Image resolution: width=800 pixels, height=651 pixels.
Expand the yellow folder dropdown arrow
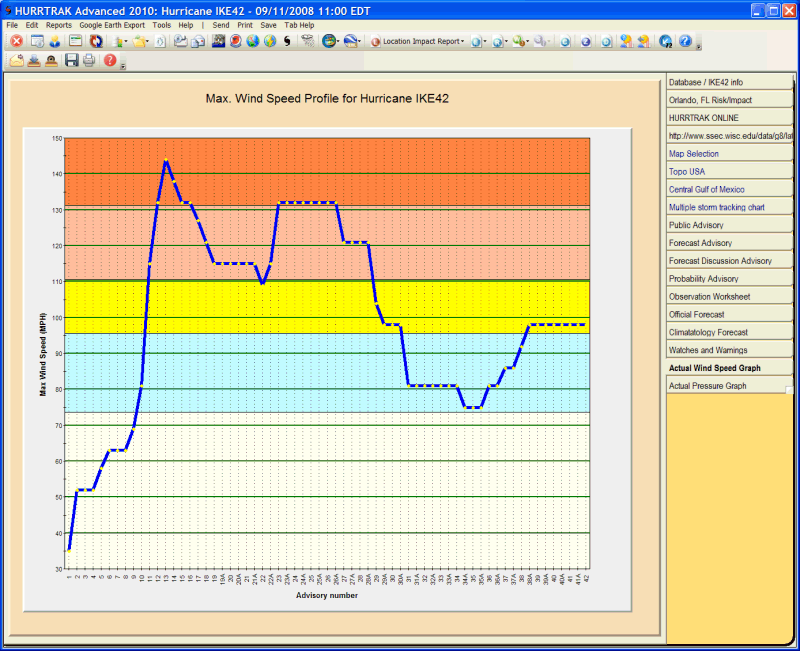pos(149,42)
